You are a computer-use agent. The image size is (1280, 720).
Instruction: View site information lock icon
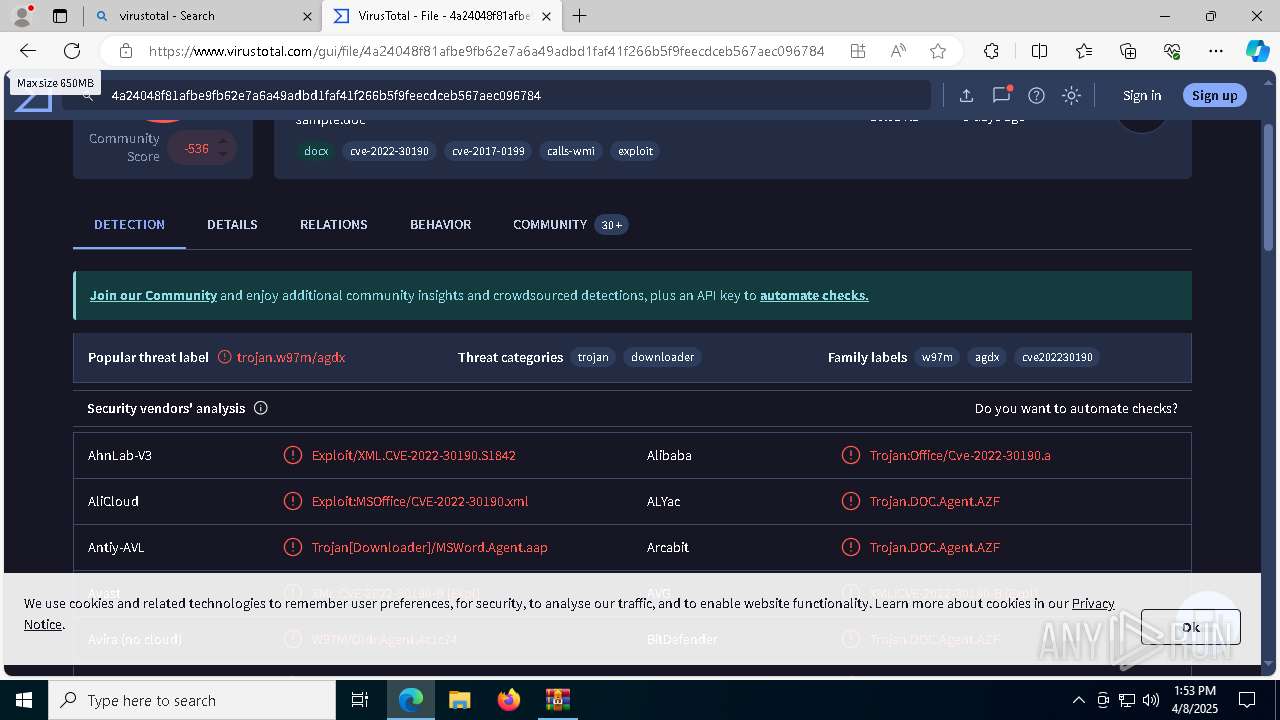click(x=126, y=51)
